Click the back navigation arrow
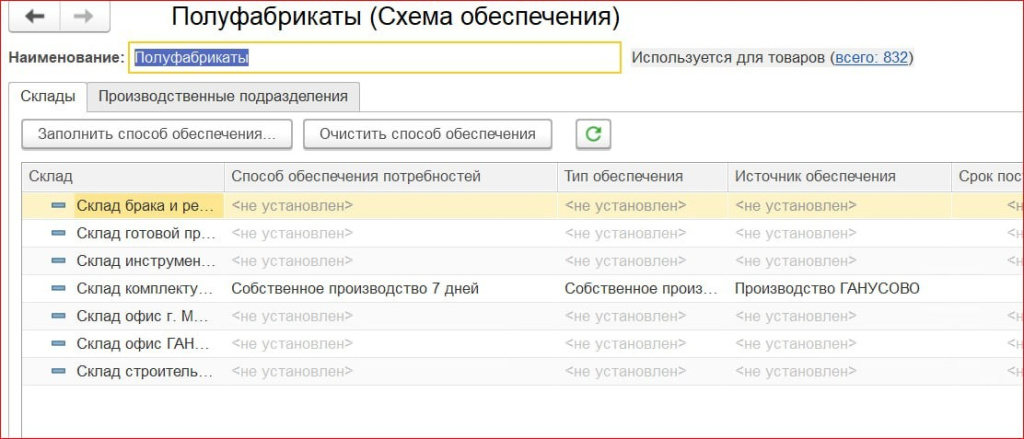 click(x=35, y=17)
